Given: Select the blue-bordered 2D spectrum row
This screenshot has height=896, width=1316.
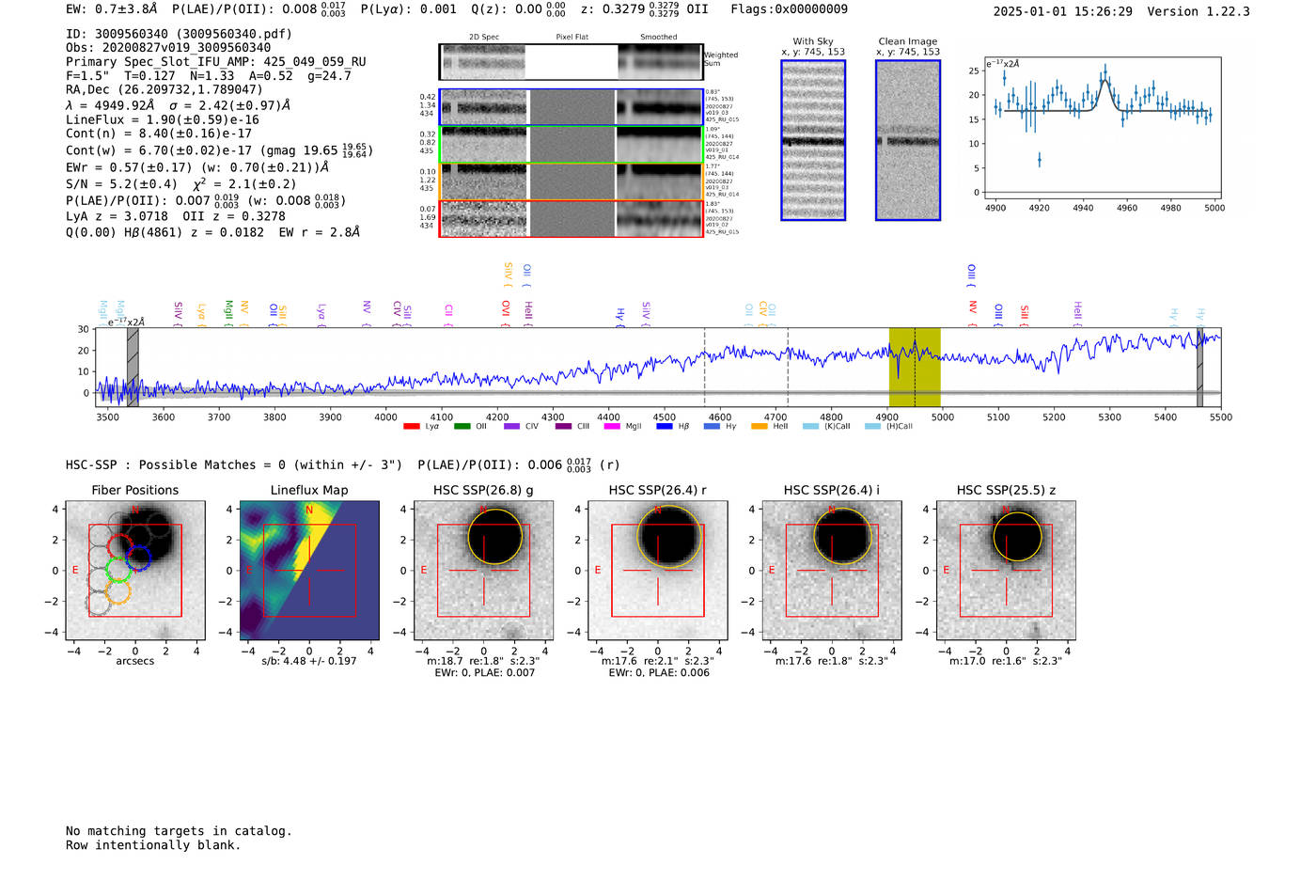Looking at the screenshot, I should tap(572, 107).
